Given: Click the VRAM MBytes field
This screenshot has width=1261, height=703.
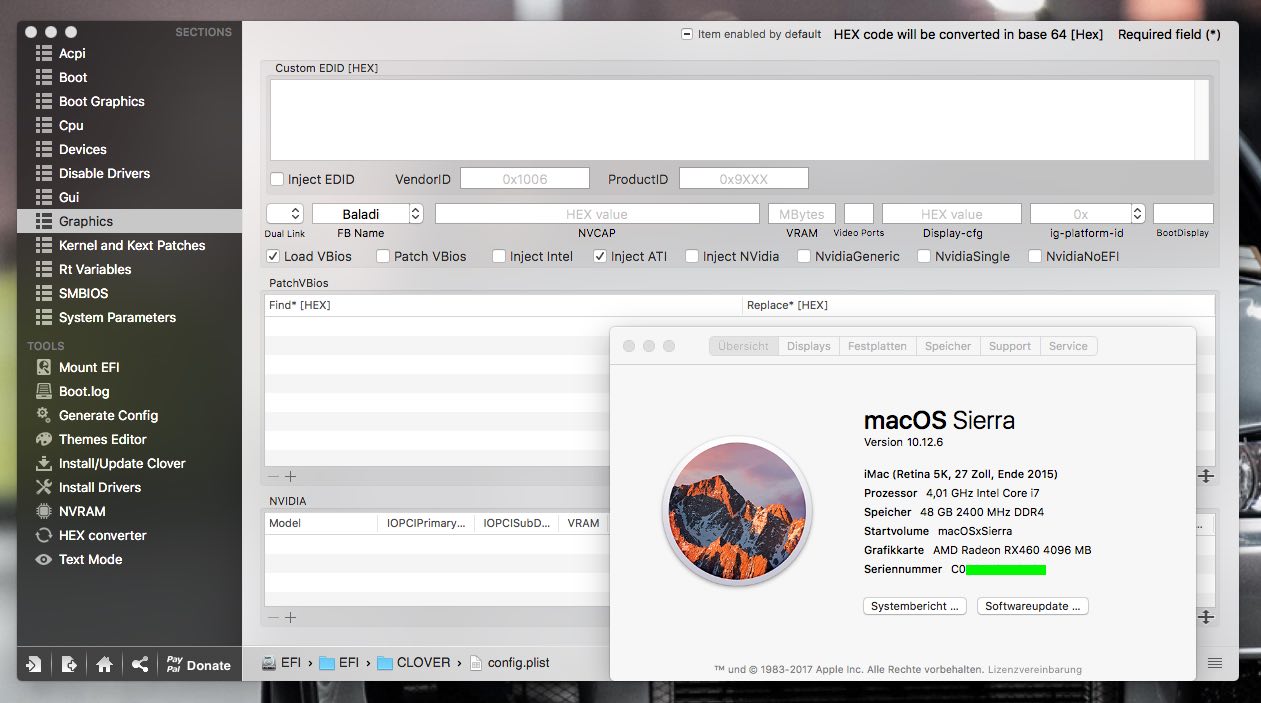Looking at the screenshot, I should click(802, 214).
